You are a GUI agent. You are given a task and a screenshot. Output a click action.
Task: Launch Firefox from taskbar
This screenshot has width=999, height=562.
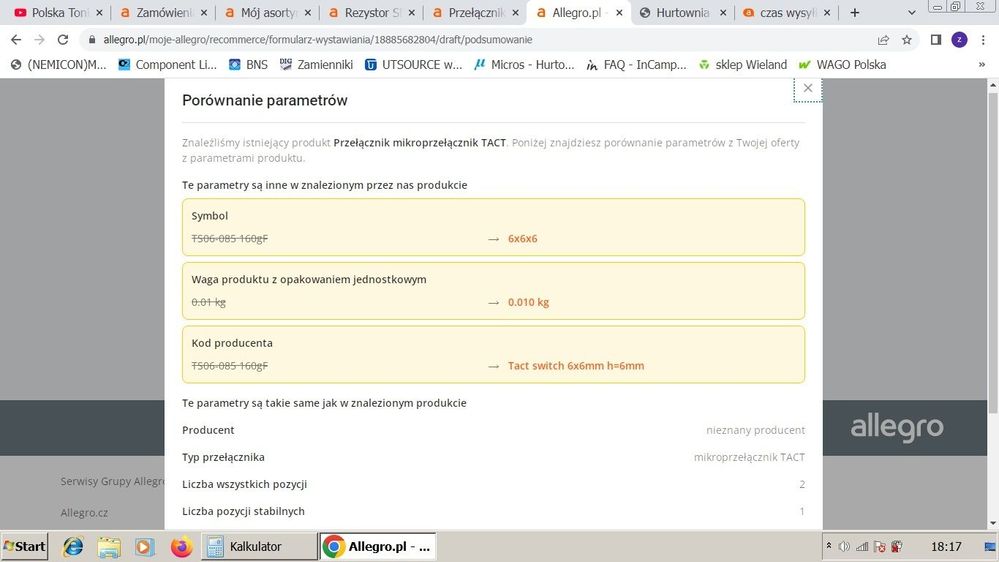click(181, 547)
